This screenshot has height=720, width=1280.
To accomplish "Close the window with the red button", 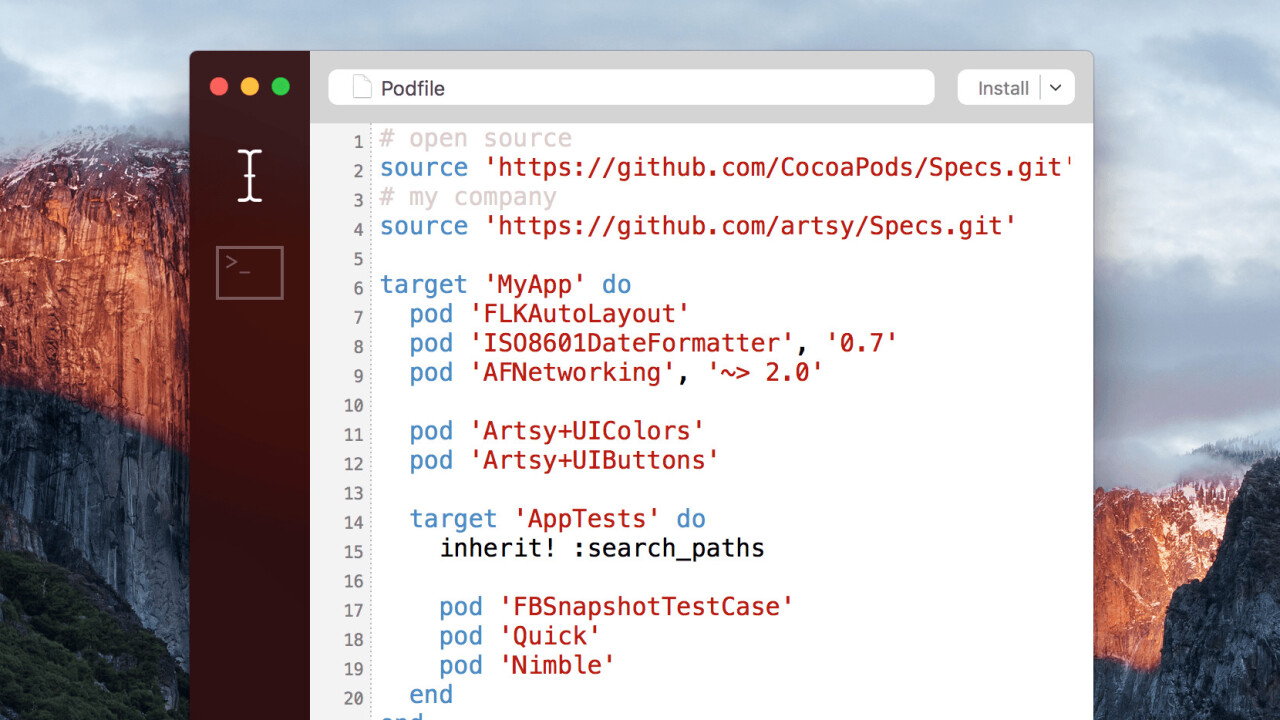I will click(218, 87).
